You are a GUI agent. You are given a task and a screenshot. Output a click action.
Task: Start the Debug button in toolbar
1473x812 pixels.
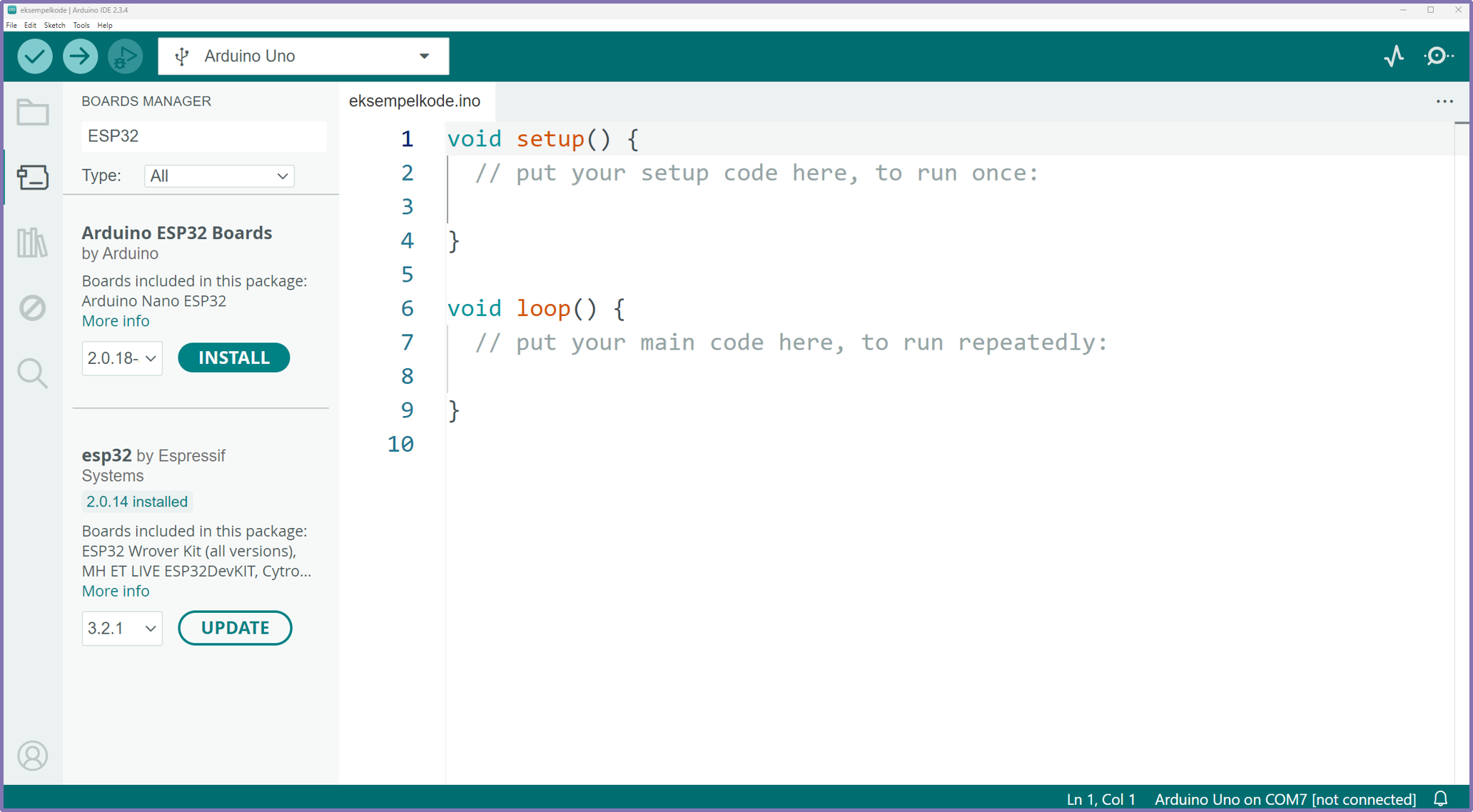pos(125,56)
